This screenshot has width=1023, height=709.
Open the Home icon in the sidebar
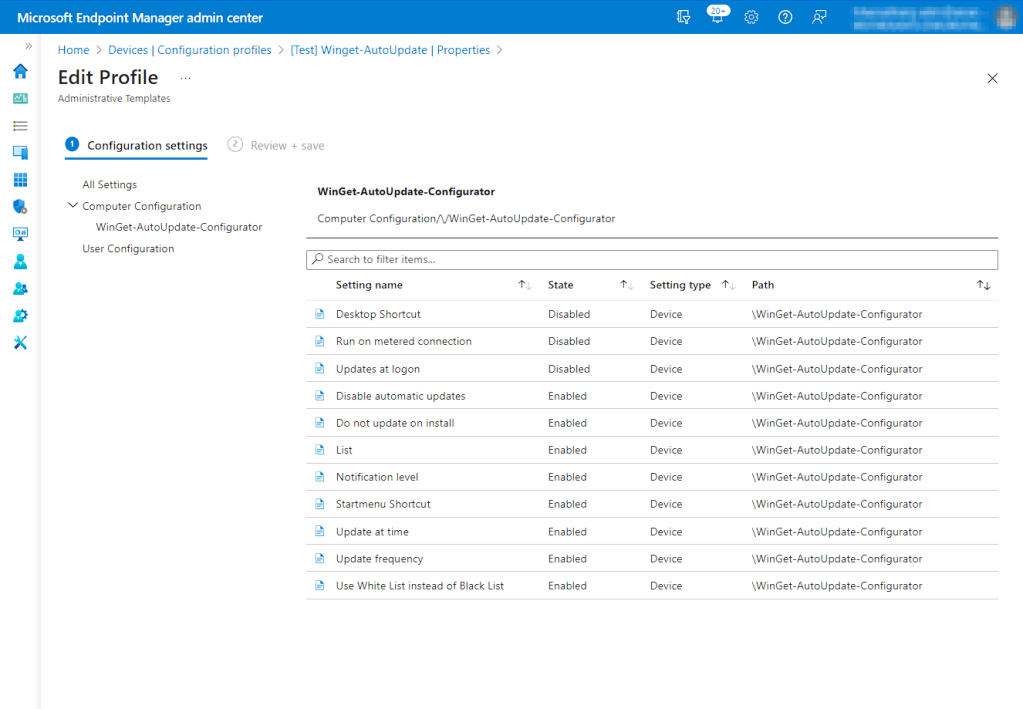coord(19,71)
